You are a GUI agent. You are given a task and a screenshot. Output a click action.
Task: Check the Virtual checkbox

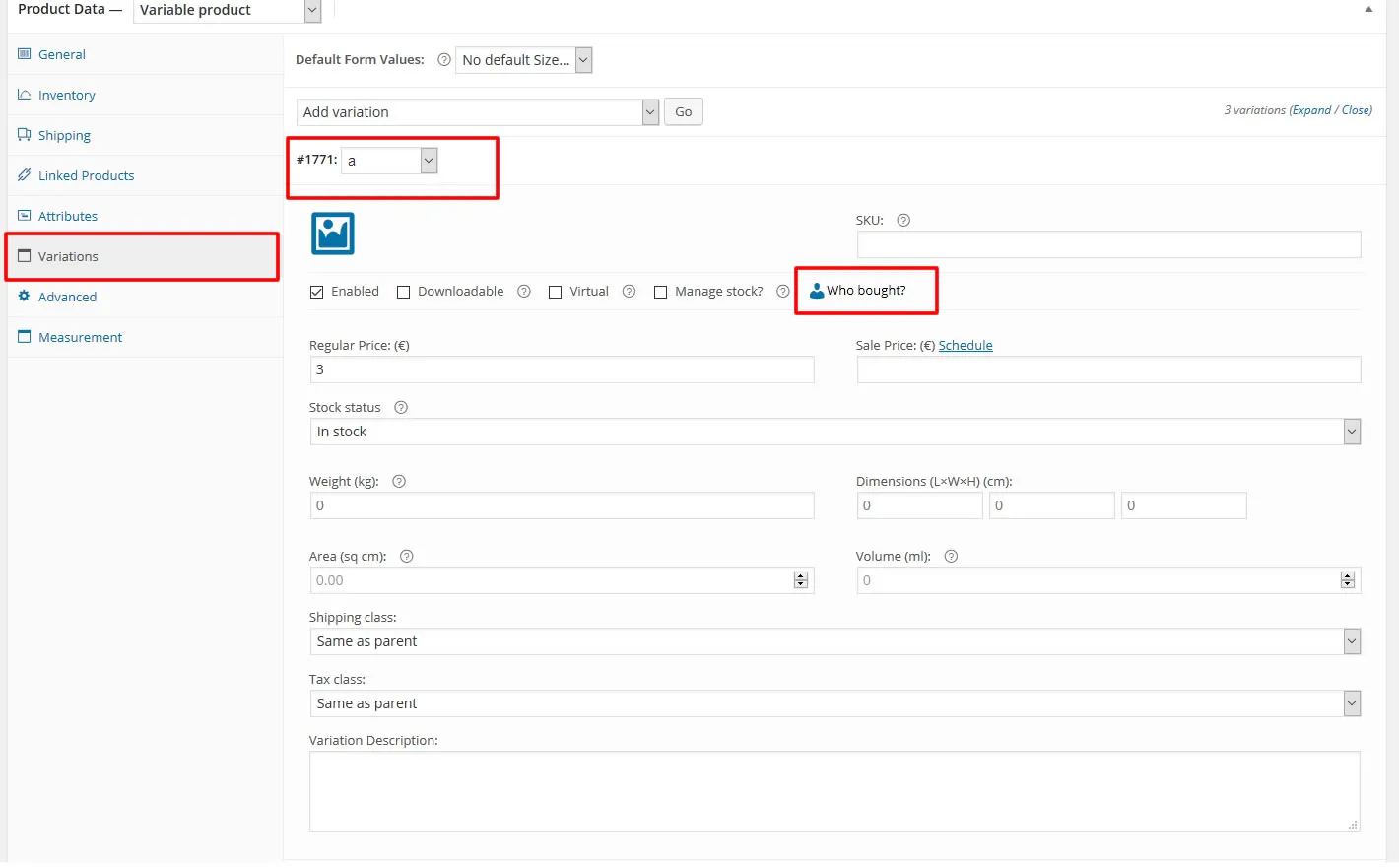(x=555, y=291)
